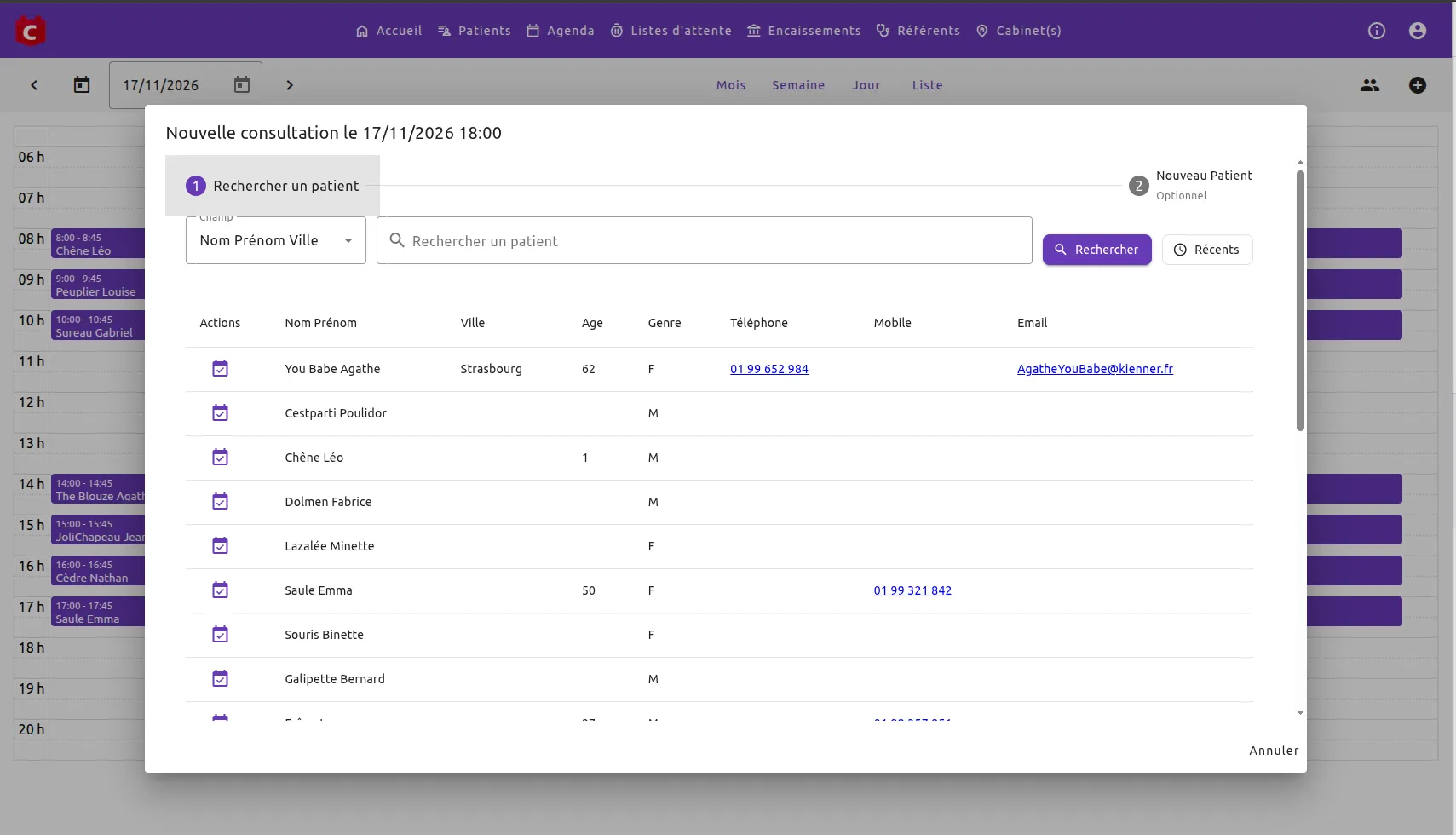Screen dimensions: 1456x835
Task: Open Patients menu
Action: (x=474, y=31)
